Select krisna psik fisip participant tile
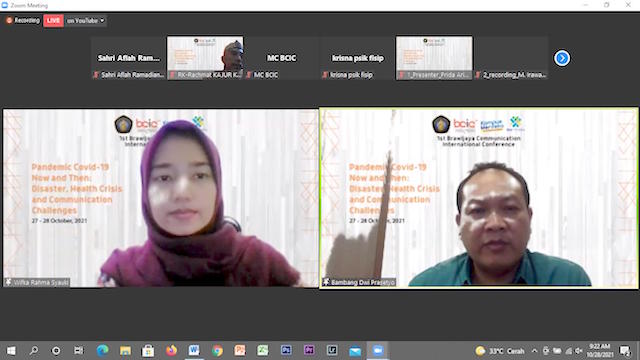Screen dimensions: 640x360 (358, 58)
